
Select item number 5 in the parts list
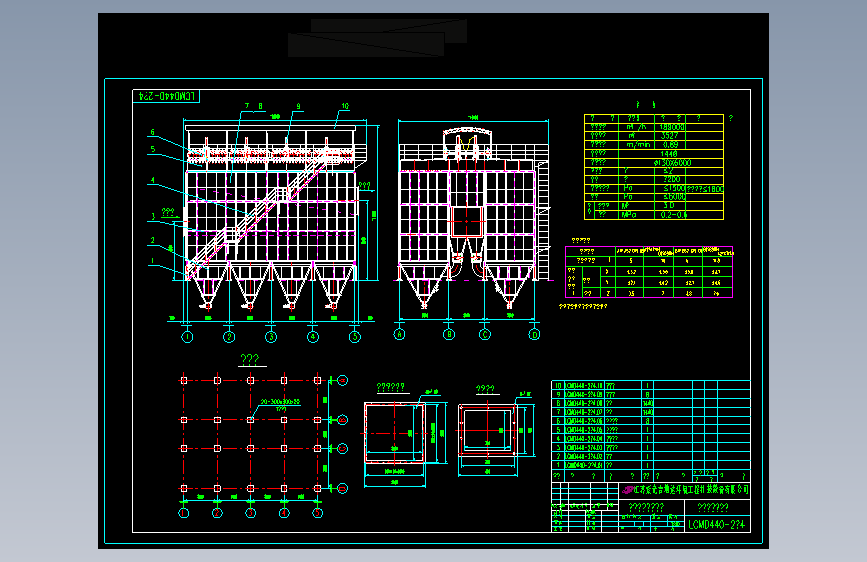[558, 430]
